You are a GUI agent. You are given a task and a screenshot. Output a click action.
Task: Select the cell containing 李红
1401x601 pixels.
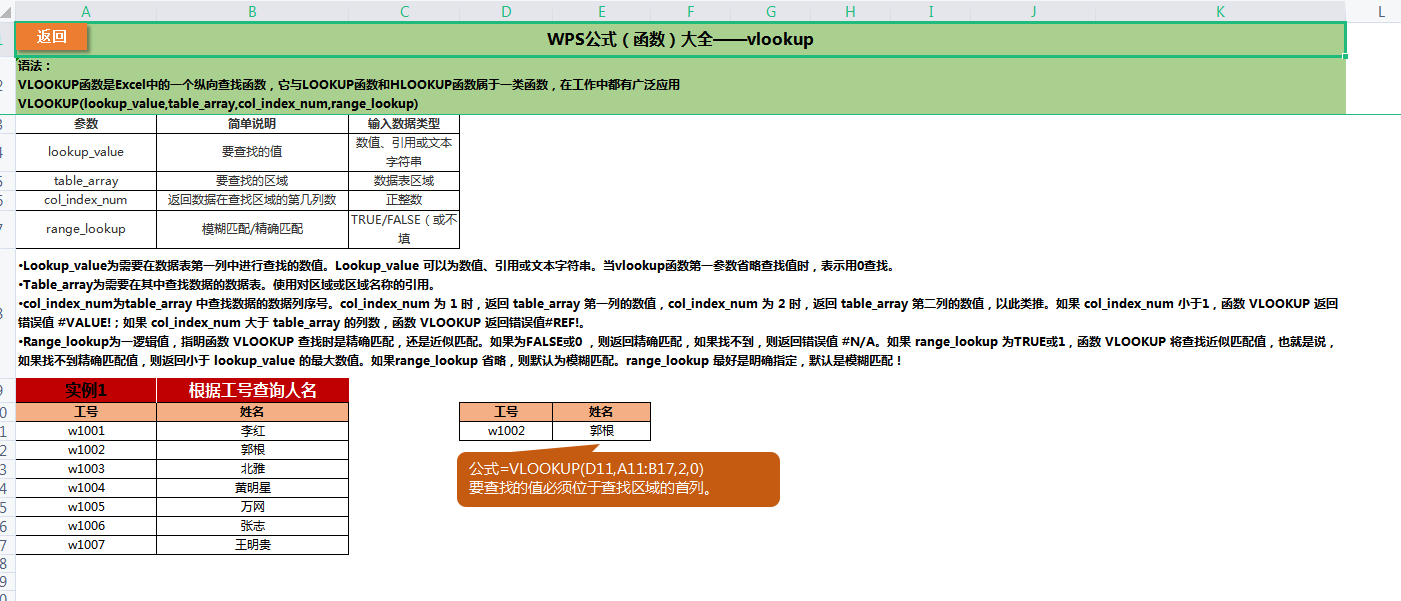pos(251,430)
